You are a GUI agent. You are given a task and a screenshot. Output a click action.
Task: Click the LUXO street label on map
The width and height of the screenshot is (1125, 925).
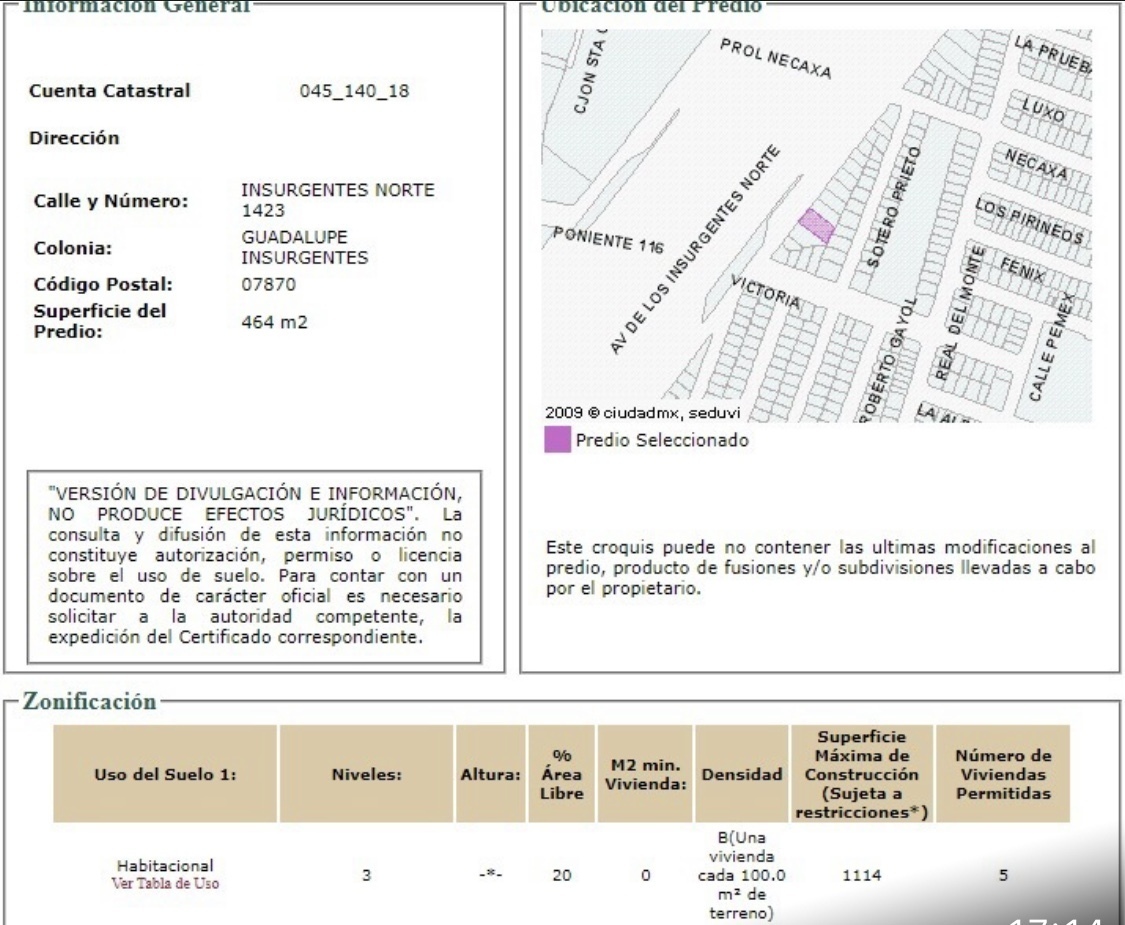point(1044,110)
